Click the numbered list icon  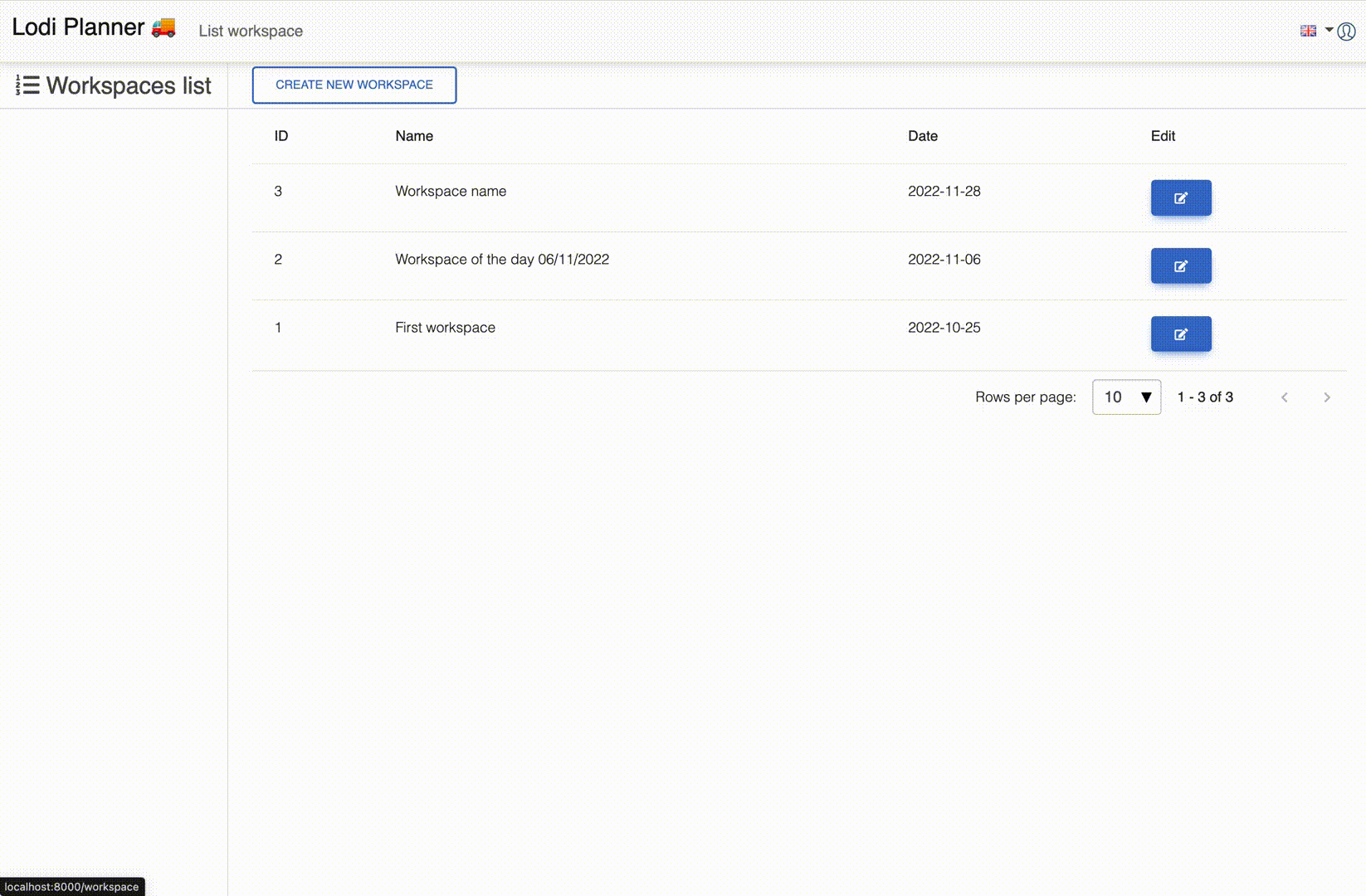(27, 85)
